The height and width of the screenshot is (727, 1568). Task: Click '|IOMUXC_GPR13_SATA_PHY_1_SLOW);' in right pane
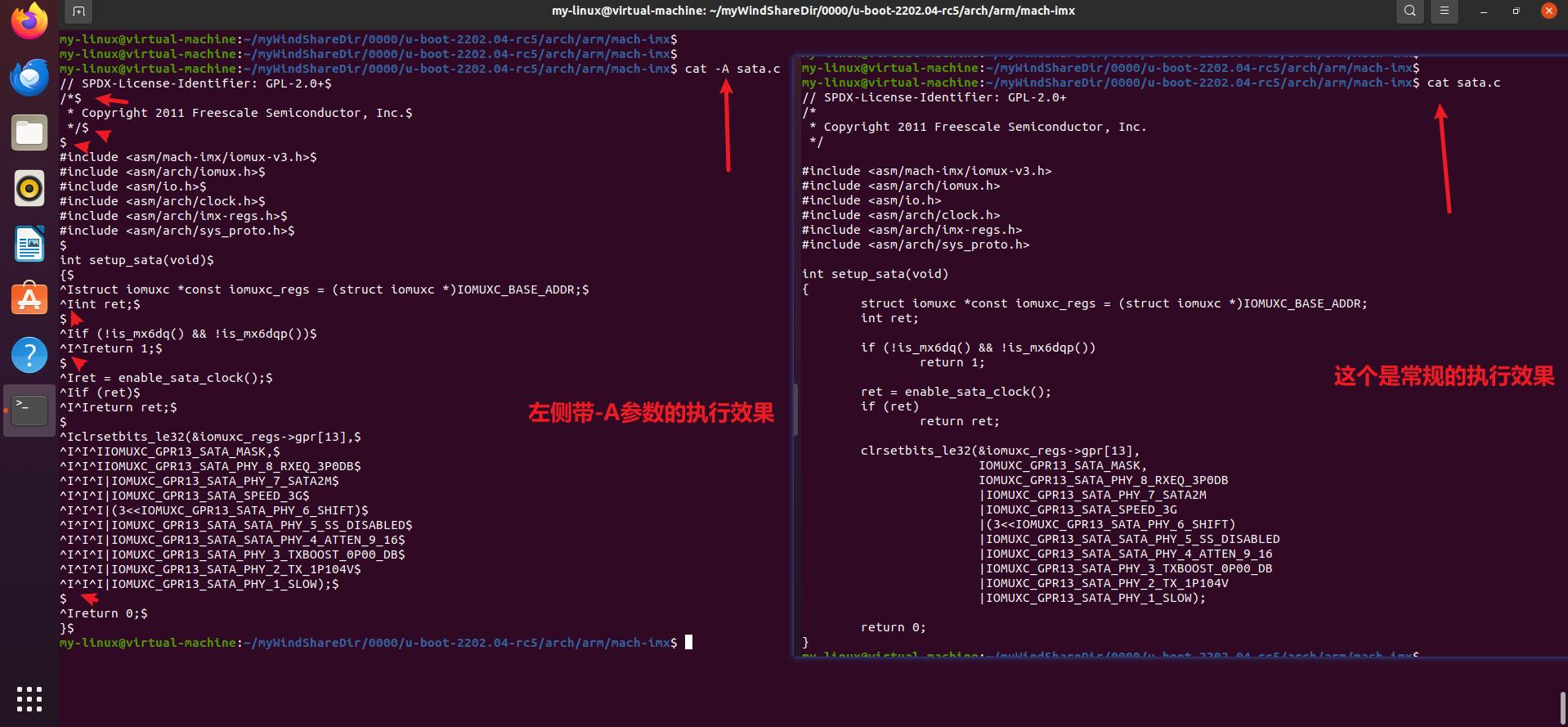[1092, 599]
